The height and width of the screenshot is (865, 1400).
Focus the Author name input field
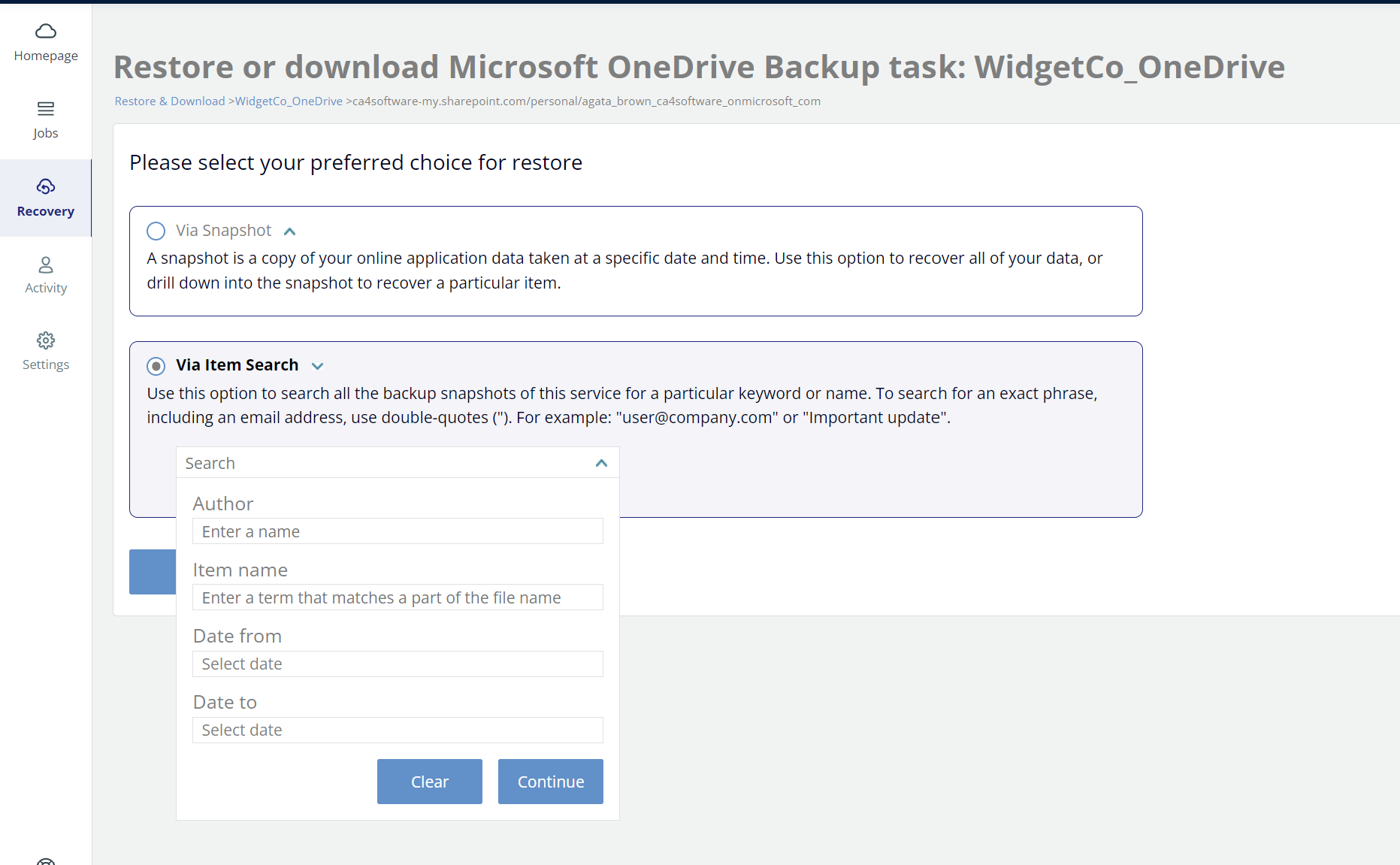pyautogui.click(x=398, y=531)
